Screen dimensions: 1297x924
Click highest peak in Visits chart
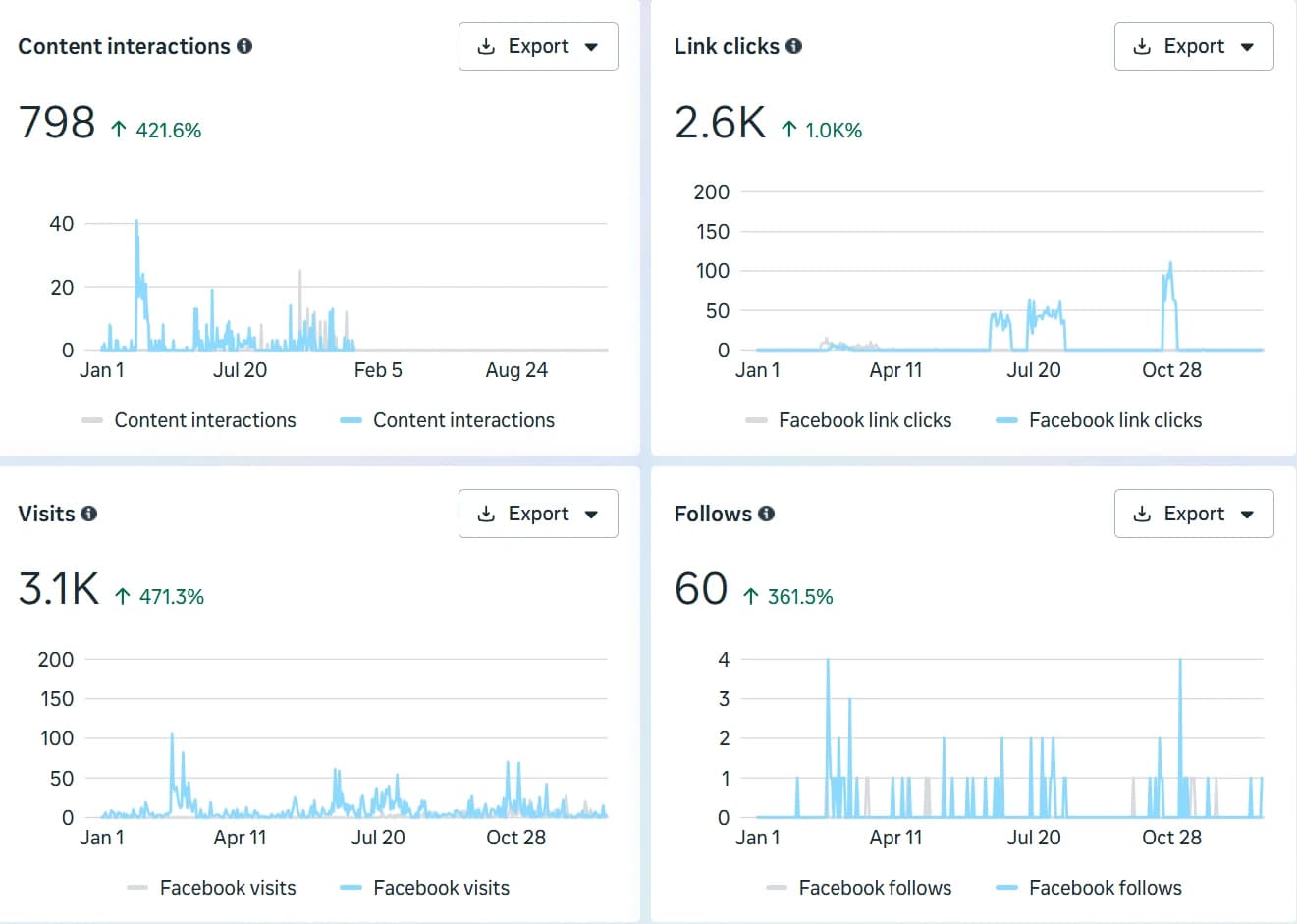click(x=172, y=734)
